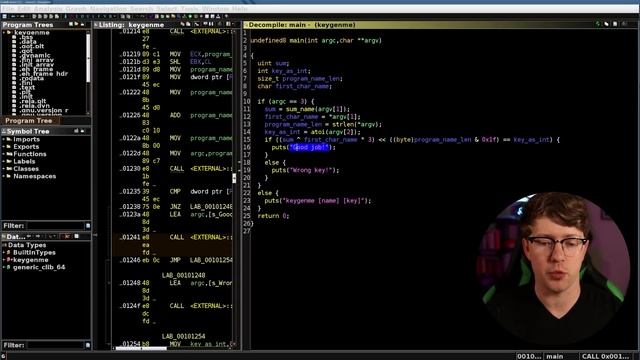Viewport: 640px width, 360px height.
Task: Click "CALL 0x001..." in status bar
Action: click(605, 356)
